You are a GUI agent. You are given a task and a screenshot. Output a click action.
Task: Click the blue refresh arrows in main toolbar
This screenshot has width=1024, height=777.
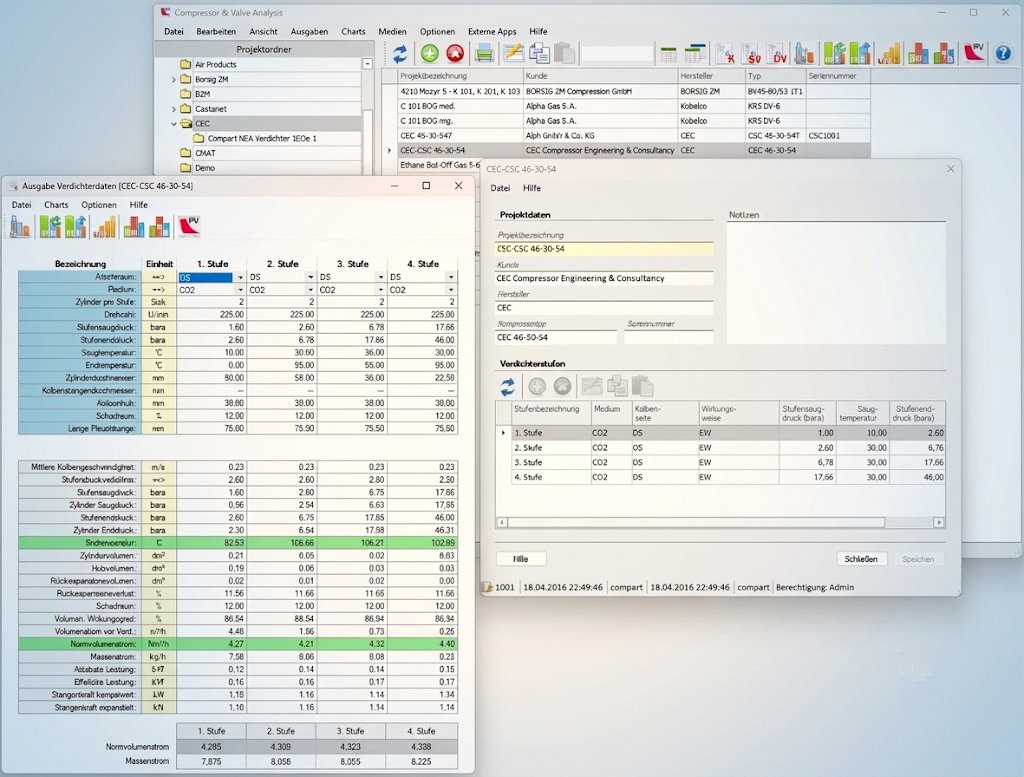[x=400, y=54]
